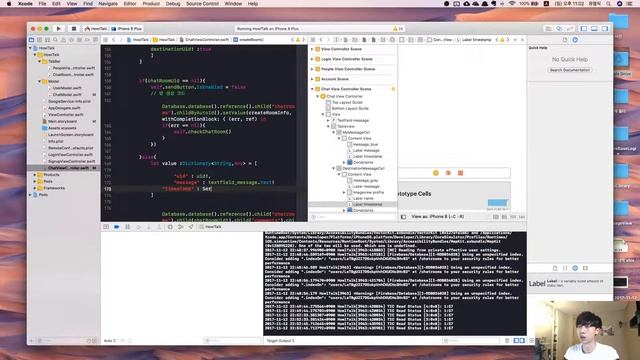Show only the console pane toggle
The image size is (640, 360).
522,340
